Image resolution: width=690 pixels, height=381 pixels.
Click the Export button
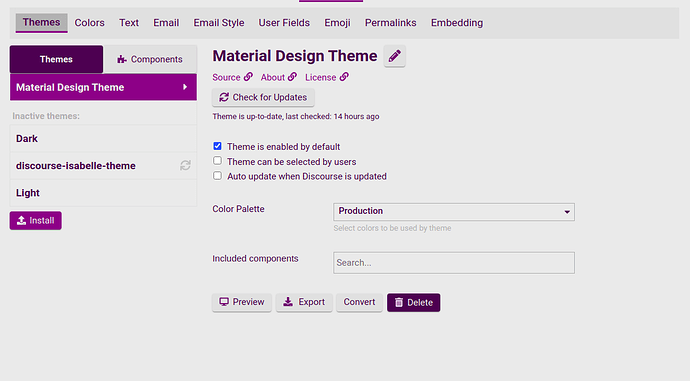[304, 302]
